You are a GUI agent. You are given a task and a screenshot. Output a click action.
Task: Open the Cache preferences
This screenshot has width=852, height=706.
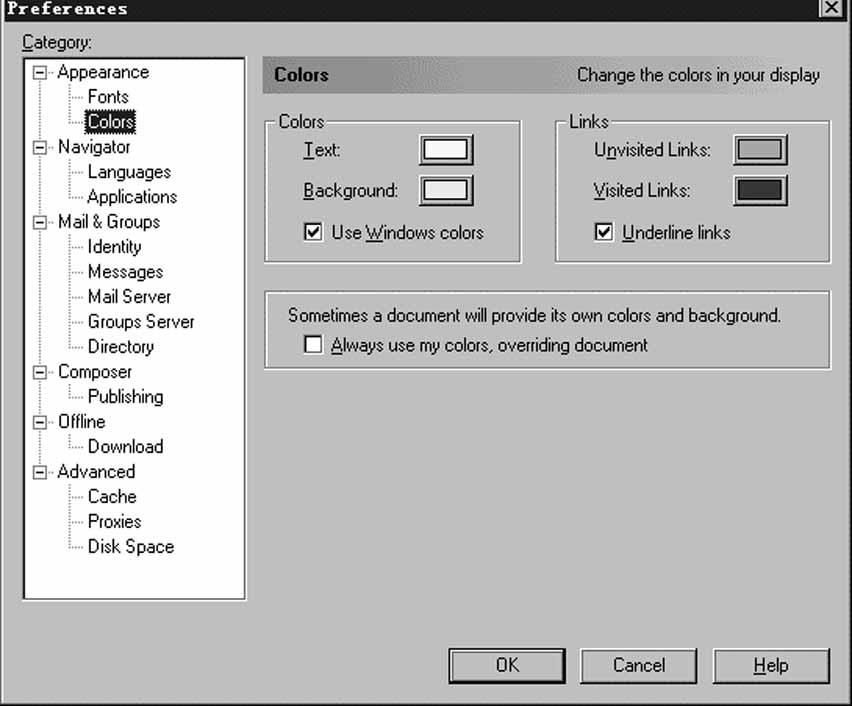click(x=112, y=497)
